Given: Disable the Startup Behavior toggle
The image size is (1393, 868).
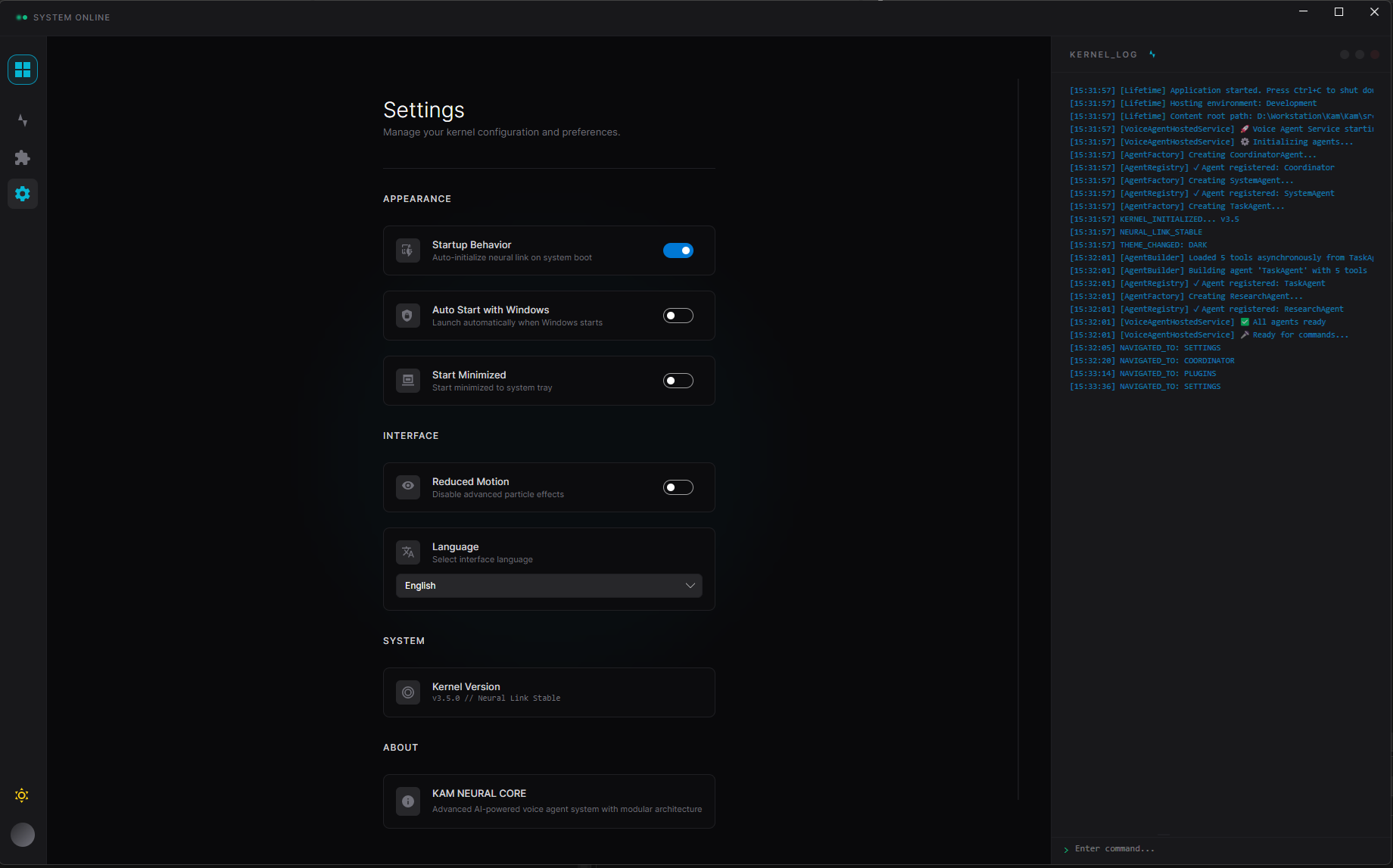Looking at the screenshot, I should 678,250.
